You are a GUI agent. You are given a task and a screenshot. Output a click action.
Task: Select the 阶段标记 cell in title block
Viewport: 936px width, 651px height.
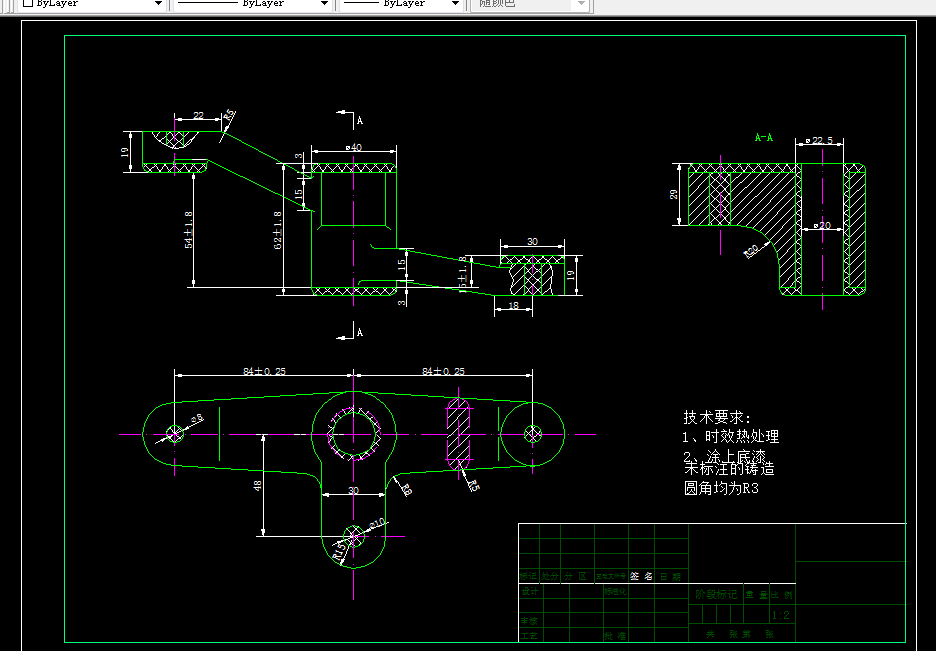tap(716, 594)
